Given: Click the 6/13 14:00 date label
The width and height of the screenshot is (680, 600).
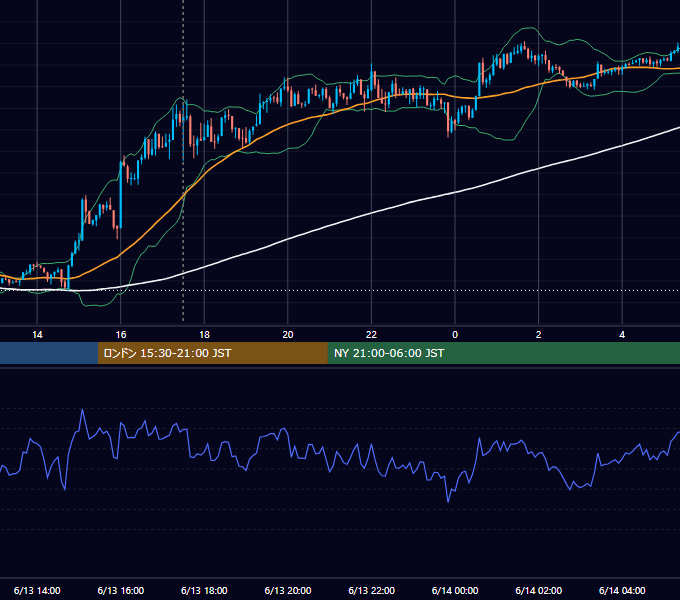Looking at the screenshot, I should coord(37,590).
